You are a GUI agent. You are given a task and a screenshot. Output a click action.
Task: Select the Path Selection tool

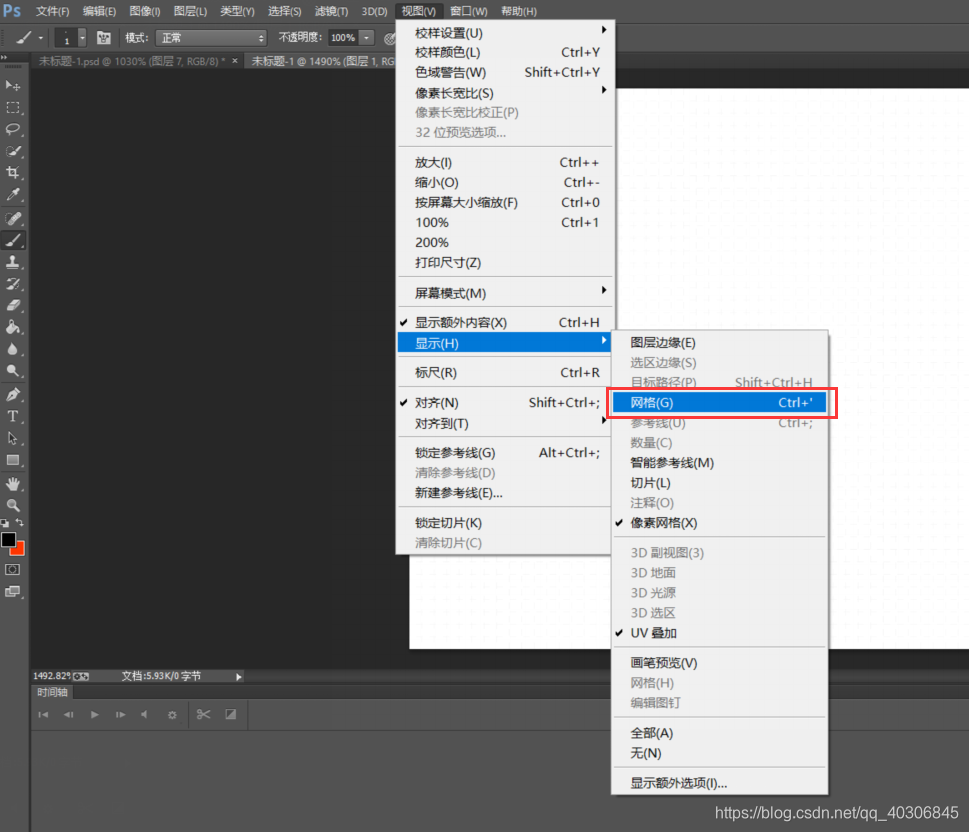[12, 438]
